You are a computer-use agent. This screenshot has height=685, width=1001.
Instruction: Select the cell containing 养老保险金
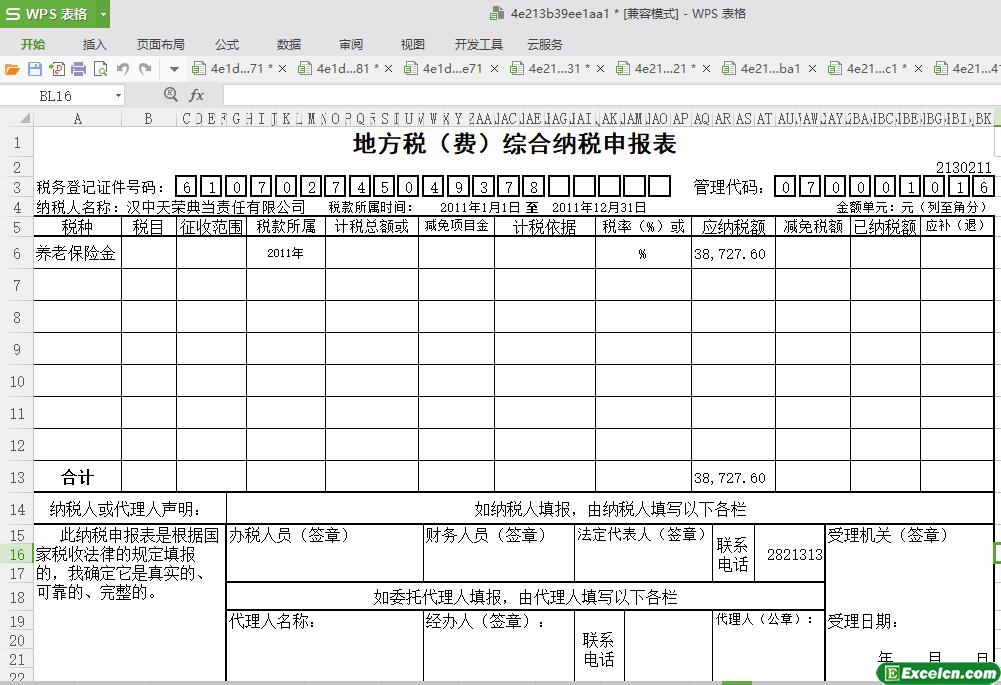click(x=77, y=253)
